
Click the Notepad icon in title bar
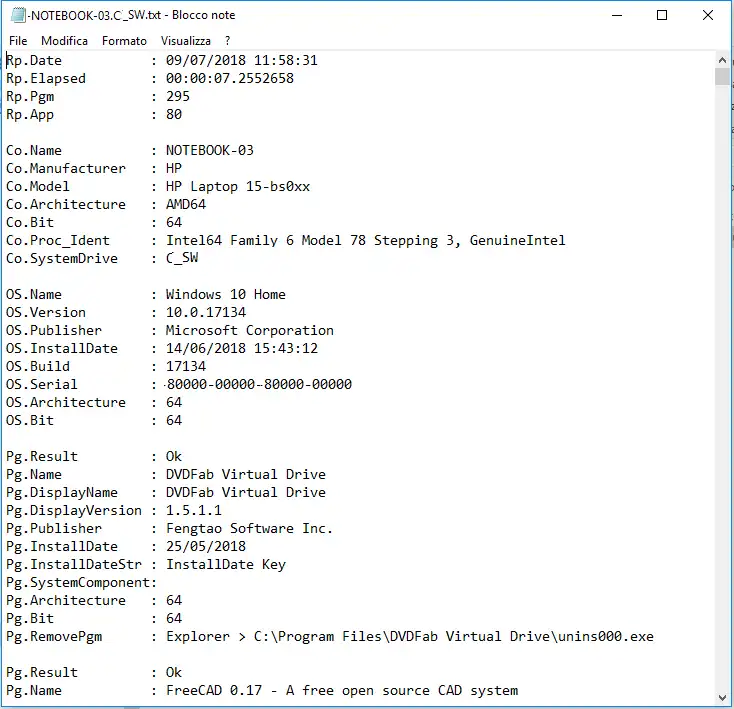pos(18,15)
